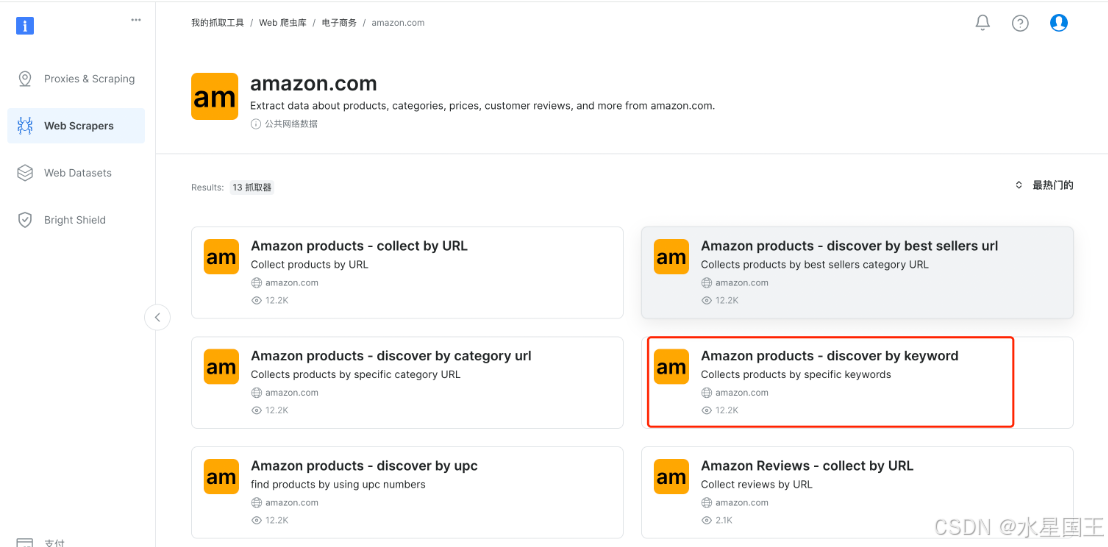Select Amazon Reviews - collect by URL
The image size is (1108, 547).
pos(857,493)
